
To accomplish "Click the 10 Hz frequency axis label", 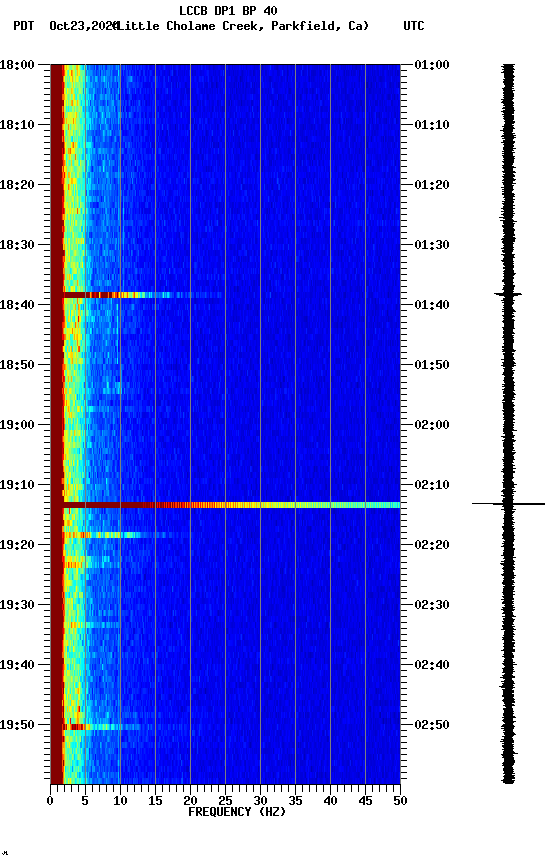I will (120, 801).
